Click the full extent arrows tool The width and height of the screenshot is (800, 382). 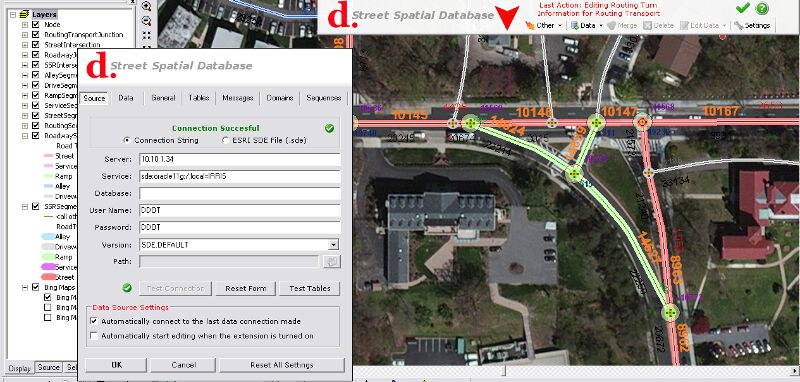(147, 35)
